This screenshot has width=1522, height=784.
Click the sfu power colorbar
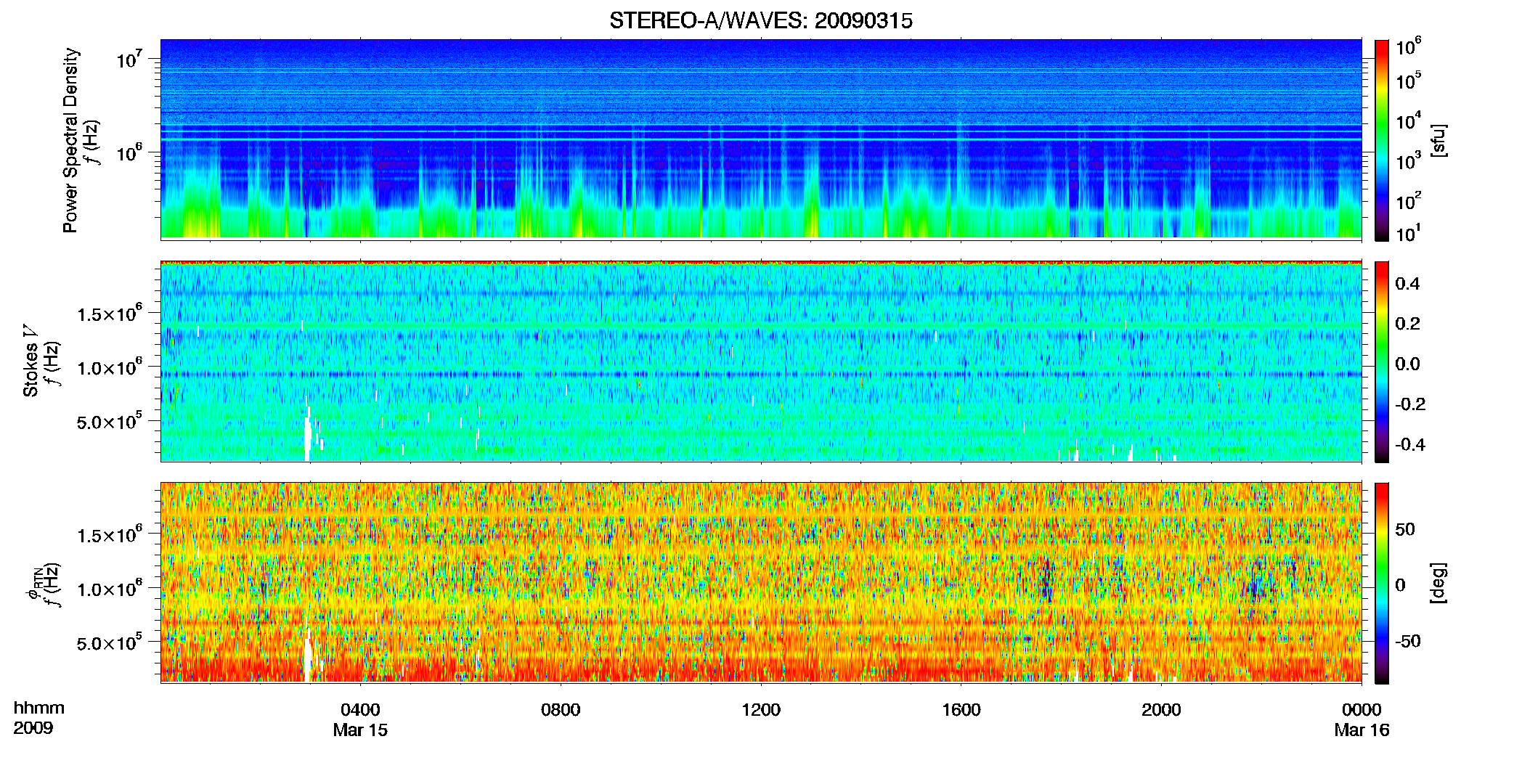click(x=1381, y=140)
